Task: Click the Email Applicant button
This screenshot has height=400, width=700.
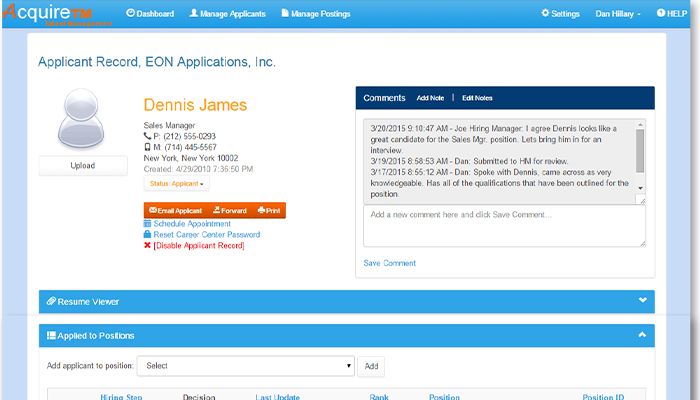Action: tap(176, 211)
